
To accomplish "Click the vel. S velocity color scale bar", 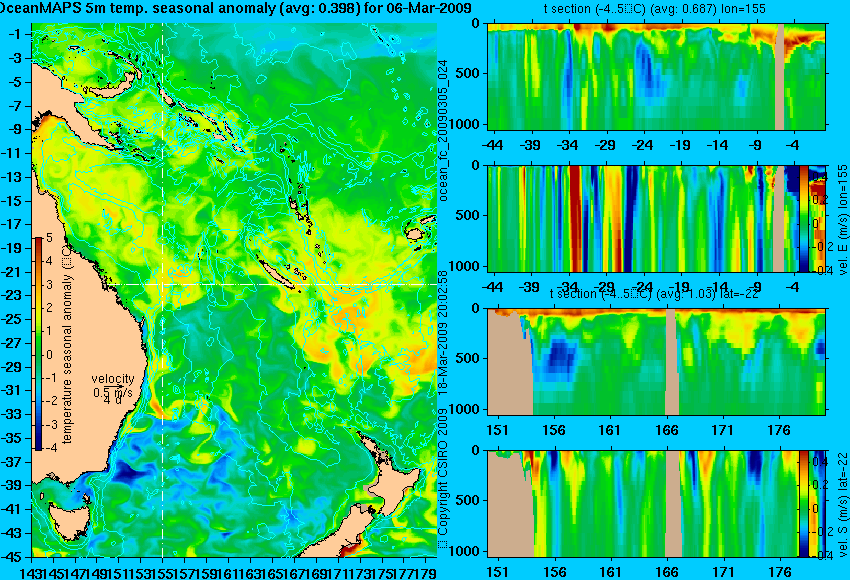I will [803, 504].
